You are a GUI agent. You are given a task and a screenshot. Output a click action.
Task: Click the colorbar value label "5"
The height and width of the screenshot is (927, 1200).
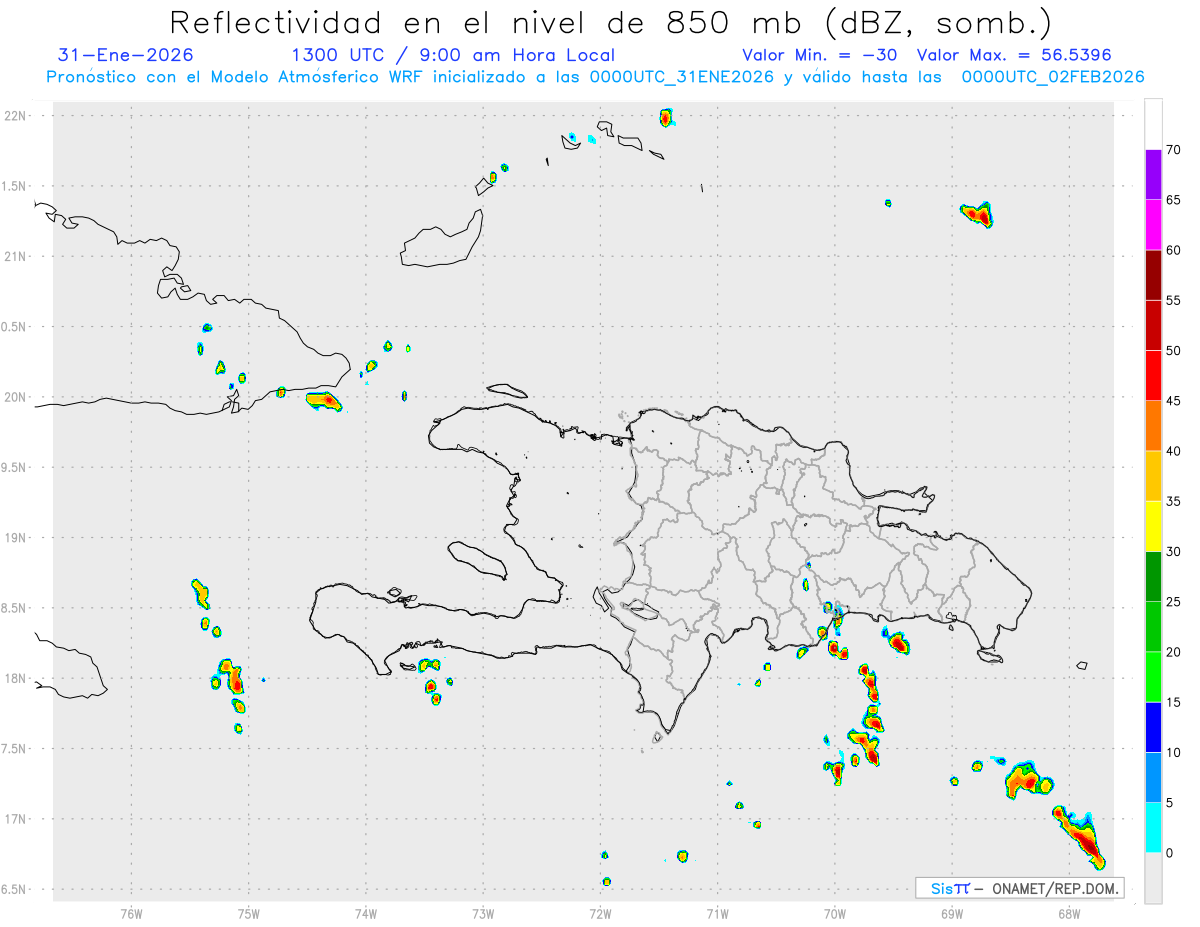1170,803
